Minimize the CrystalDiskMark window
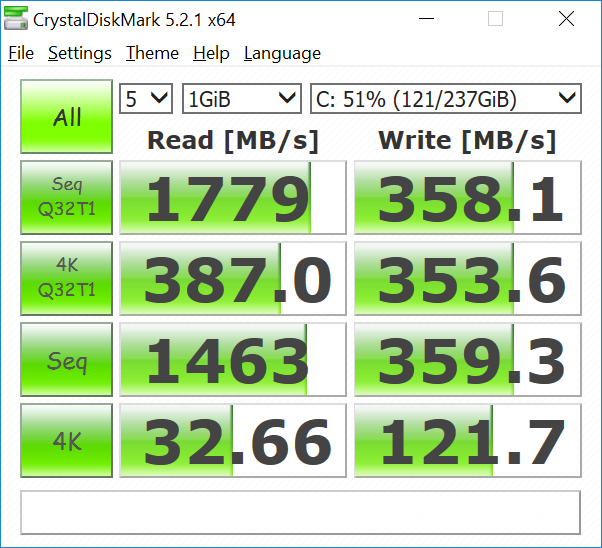The image size is (602, 548). (x=426, y=18)
